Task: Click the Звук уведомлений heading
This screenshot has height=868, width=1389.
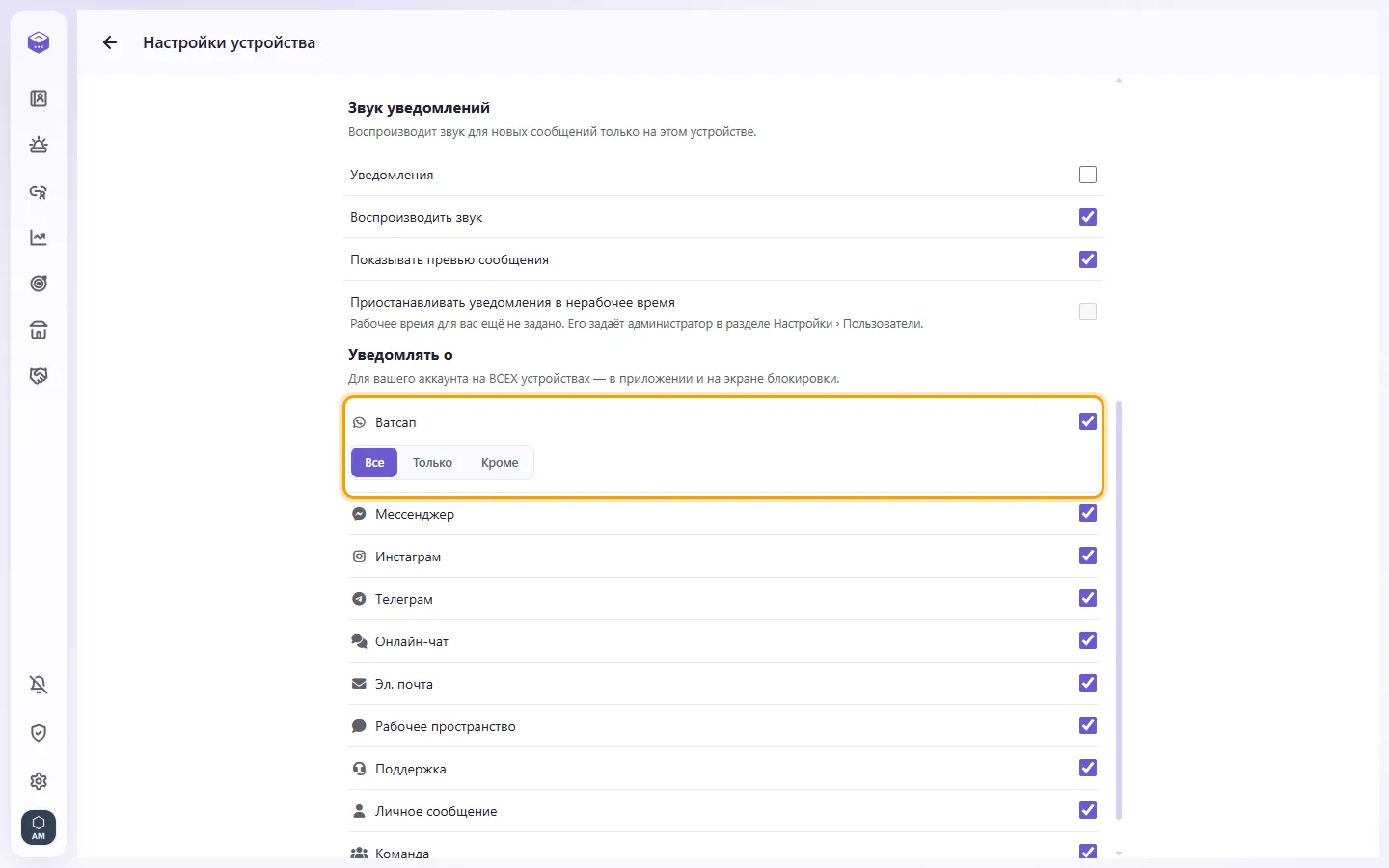Action: click(419, 108)
